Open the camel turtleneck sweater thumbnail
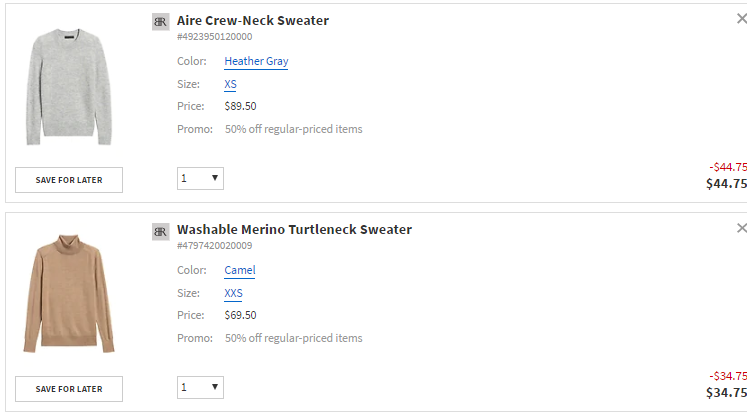 click(69, 294)
